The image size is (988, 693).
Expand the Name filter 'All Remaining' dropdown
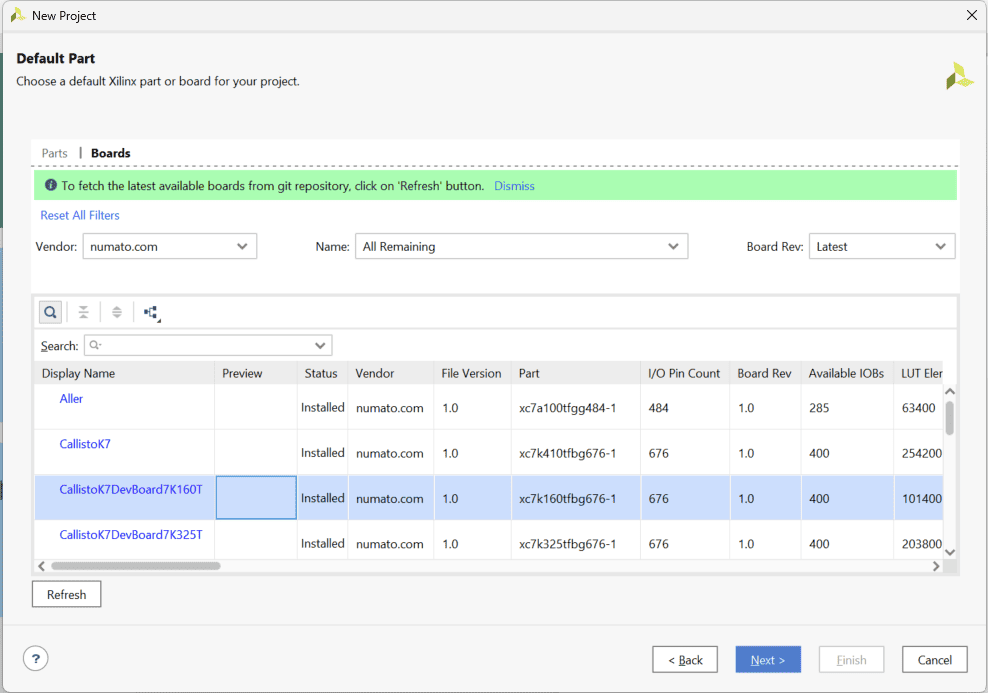[521, 246]
